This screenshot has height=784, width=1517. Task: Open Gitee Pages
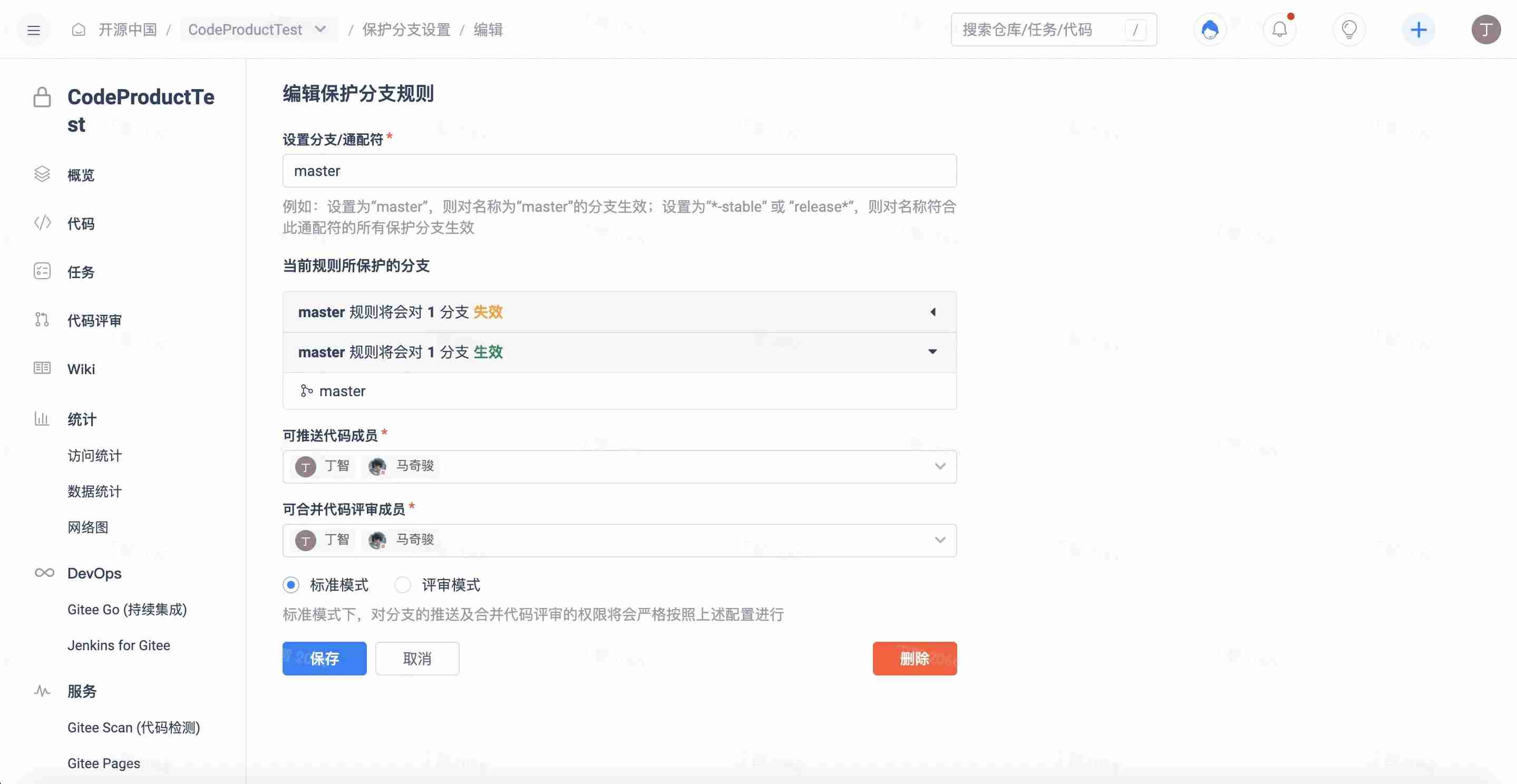click(x=104, y=763)
